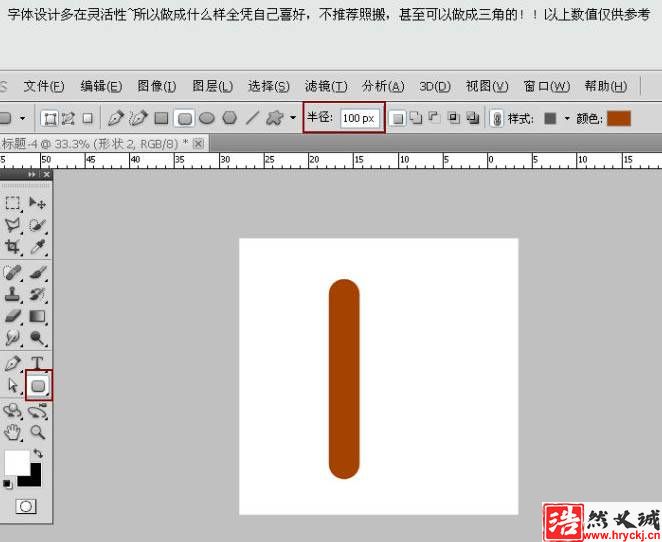Image resolution: width=662 pixels, height=542 pixels.
Task: Select the Zoom magnifier tool
Action: tap(37, 432)
